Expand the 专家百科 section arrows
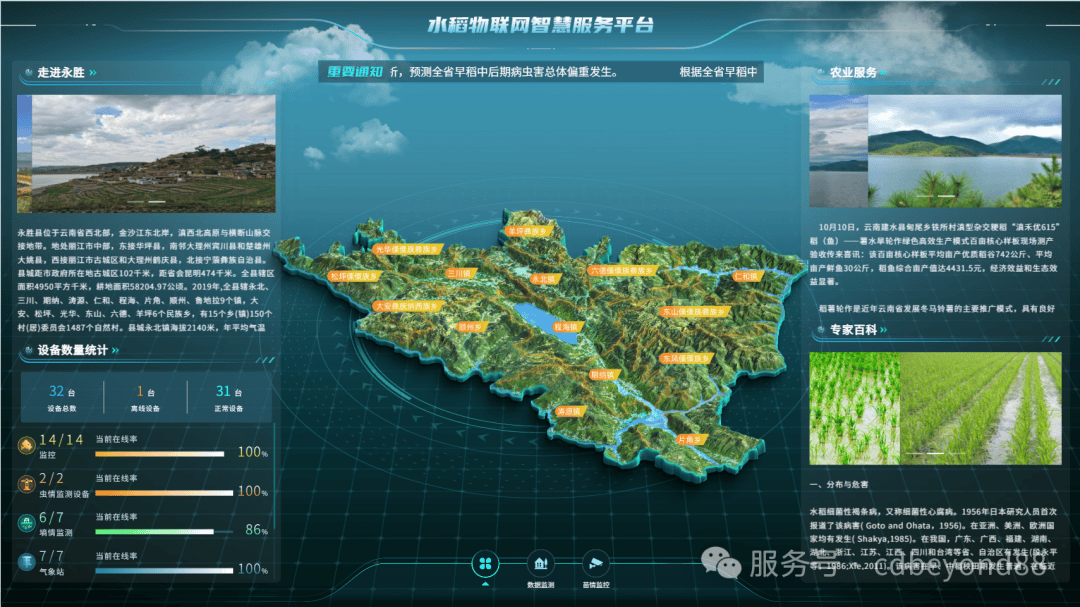 click(x=887, y=330)
